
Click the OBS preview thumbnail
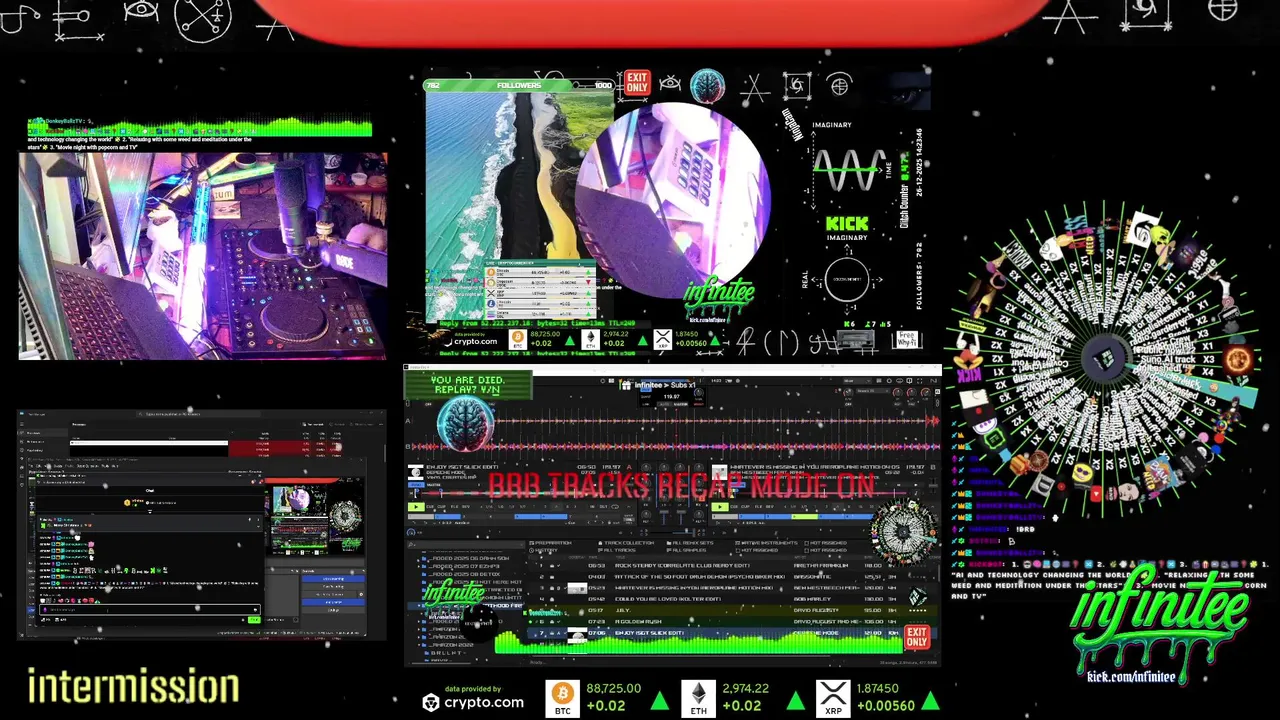pos(315,517)
